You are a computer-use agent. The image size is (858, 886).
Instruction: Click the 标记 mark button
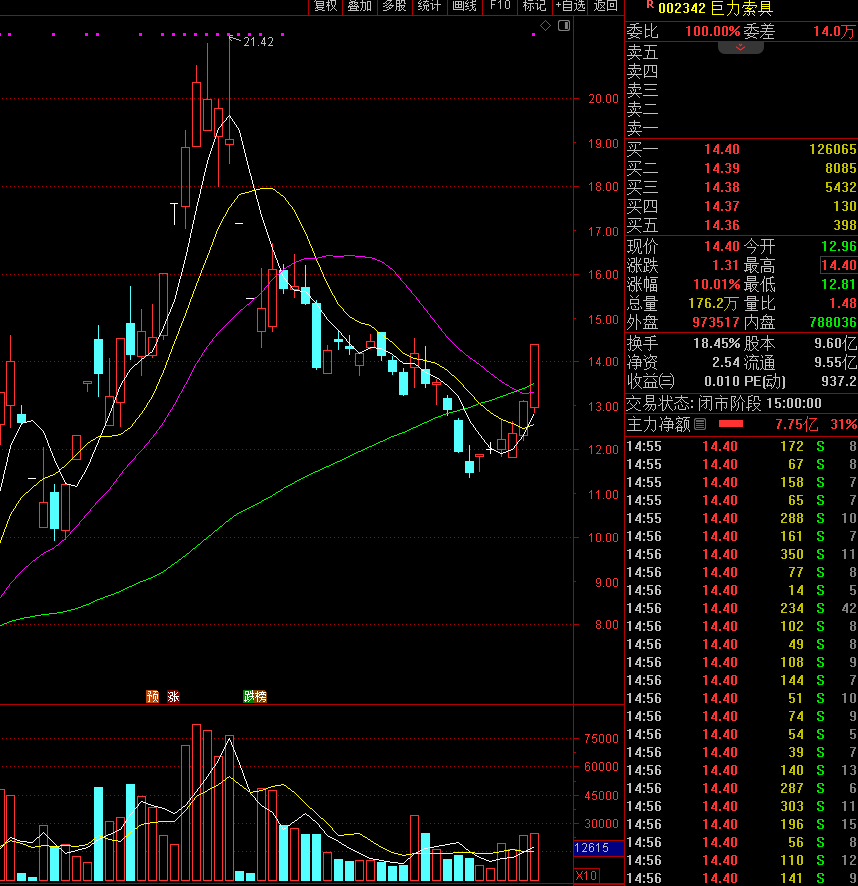pyautogui.click(x=534, y=6)
